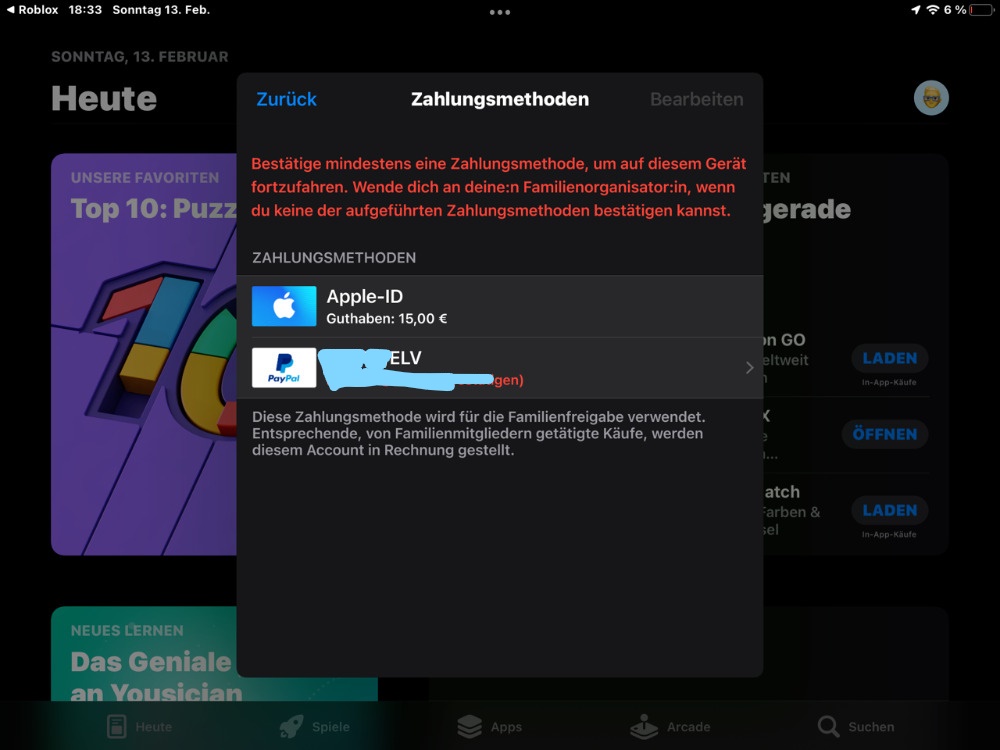Tap the Familienfreigabe explanation footnote
Screen dimensions: 1000x750
point(478,433)
